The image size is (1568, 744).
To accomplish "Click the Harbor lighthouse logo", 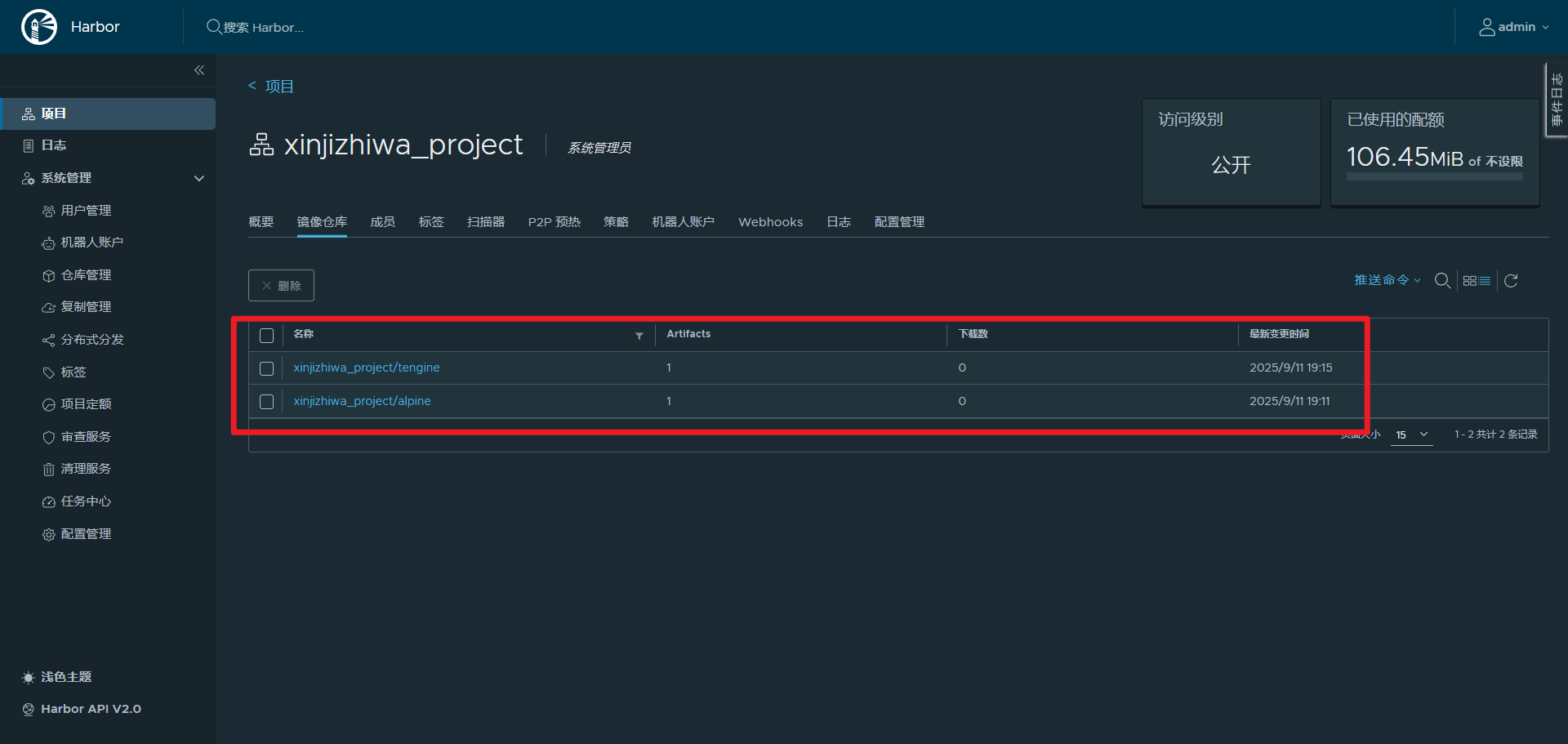I will 39,27.
